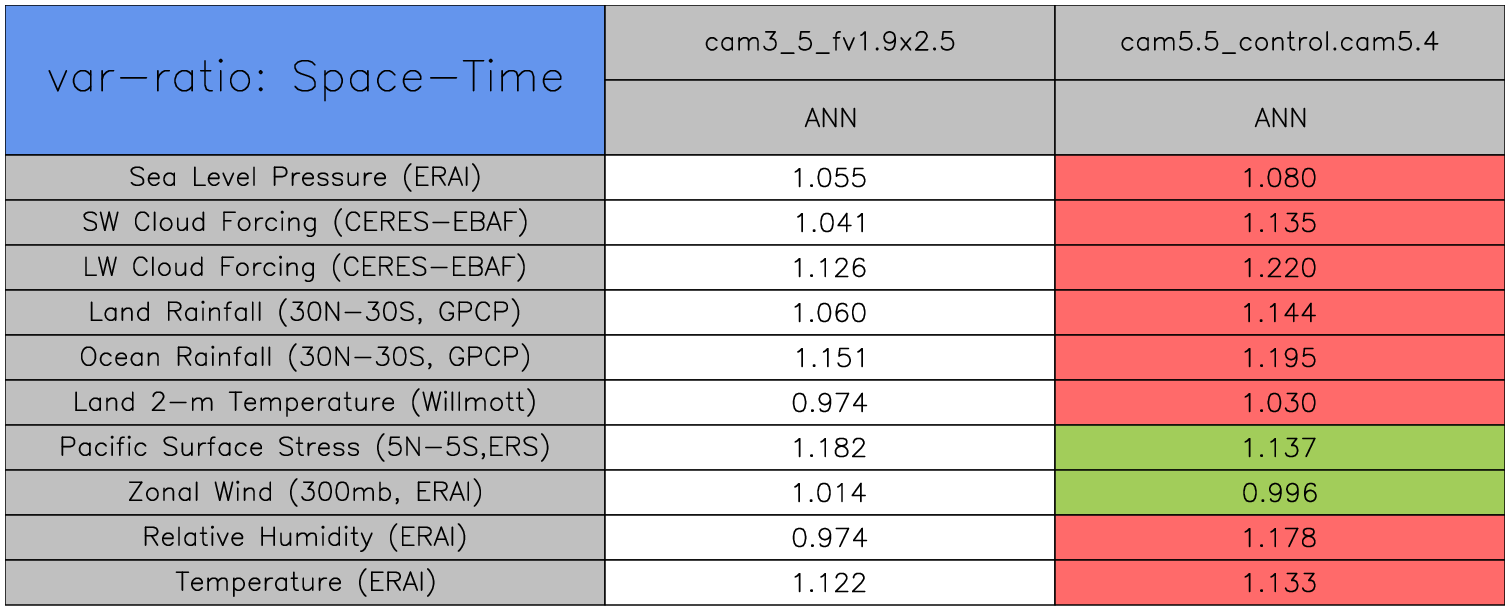The image size is (1510, 611).
Task: Click ANN header under cam5.5_control.cam5.4
Action: 1279,118
